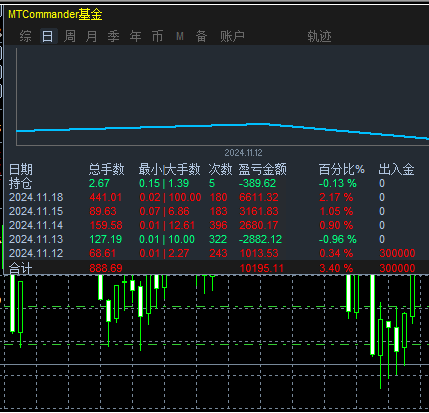Click the 127.19 lots value
This screenshot has width=429, height=413.
pos(106,239)
